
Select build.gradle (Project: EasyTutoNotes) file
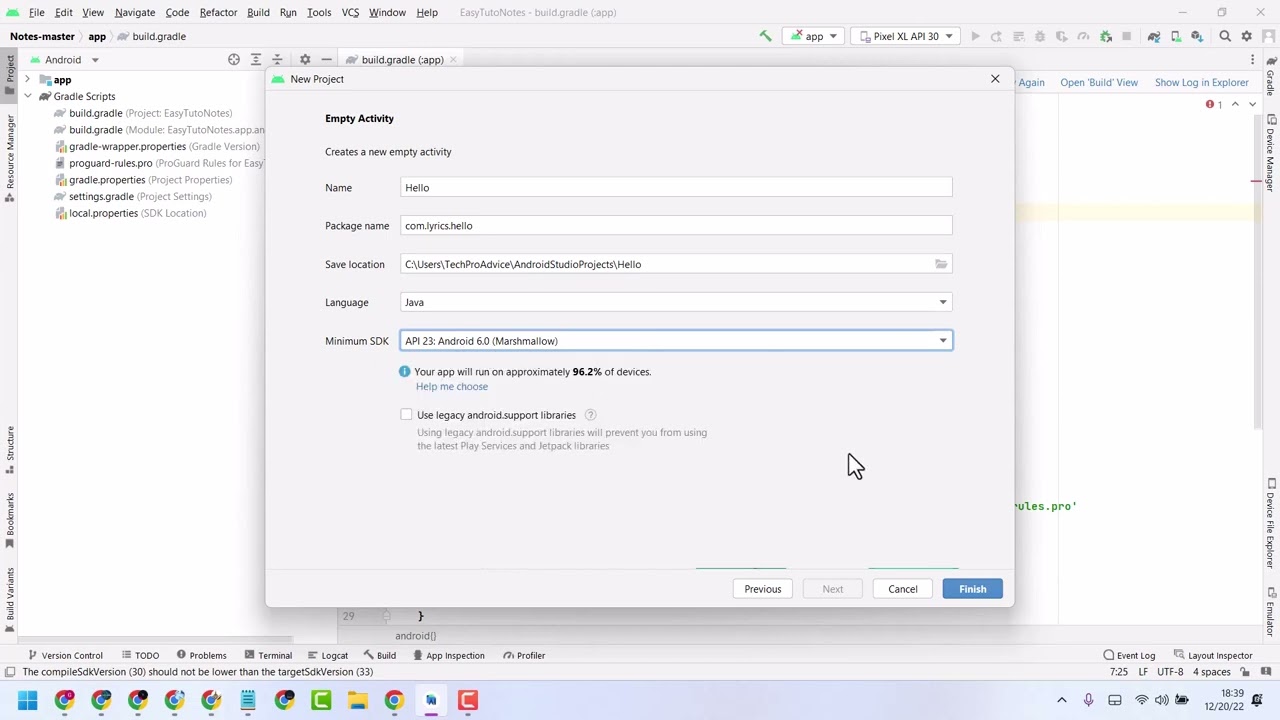(x=150, y=113)
